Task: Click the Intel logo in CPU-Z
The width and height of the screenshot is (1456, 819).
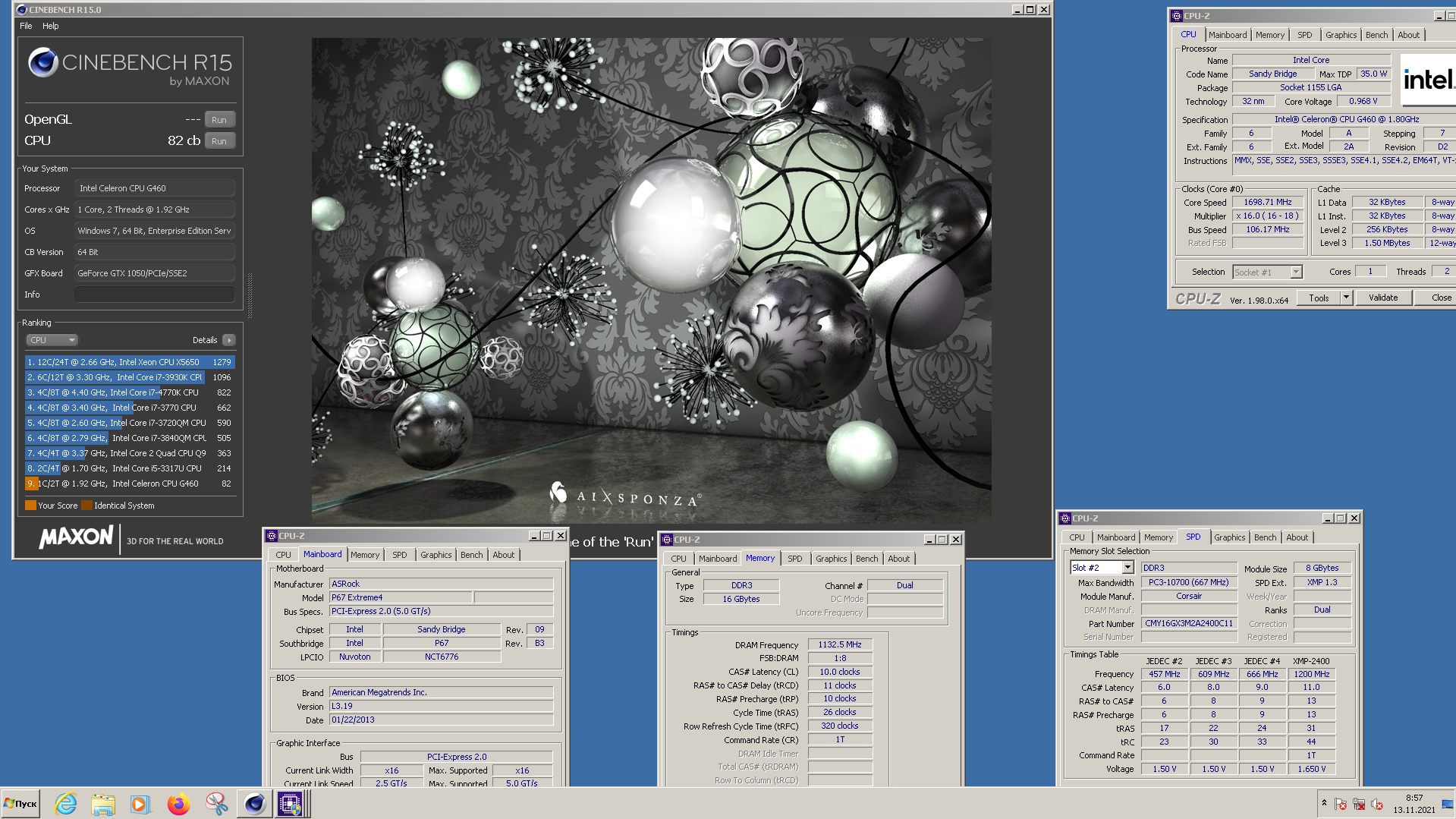Action: [1428, 79]
